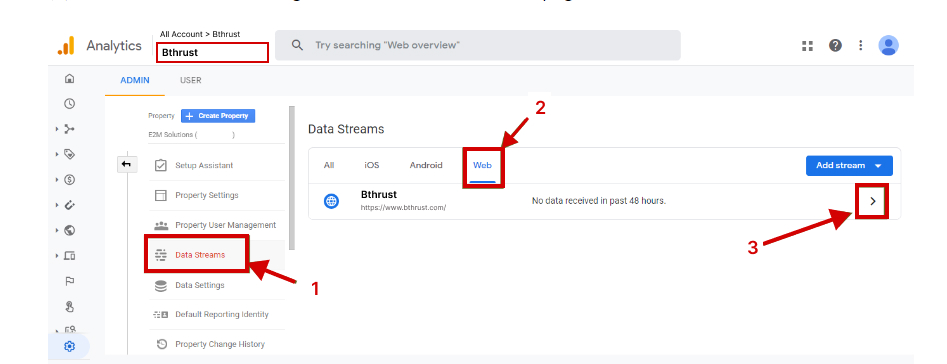
Task: Click the Default Reporting Identity icon
Action: (161, 315)
